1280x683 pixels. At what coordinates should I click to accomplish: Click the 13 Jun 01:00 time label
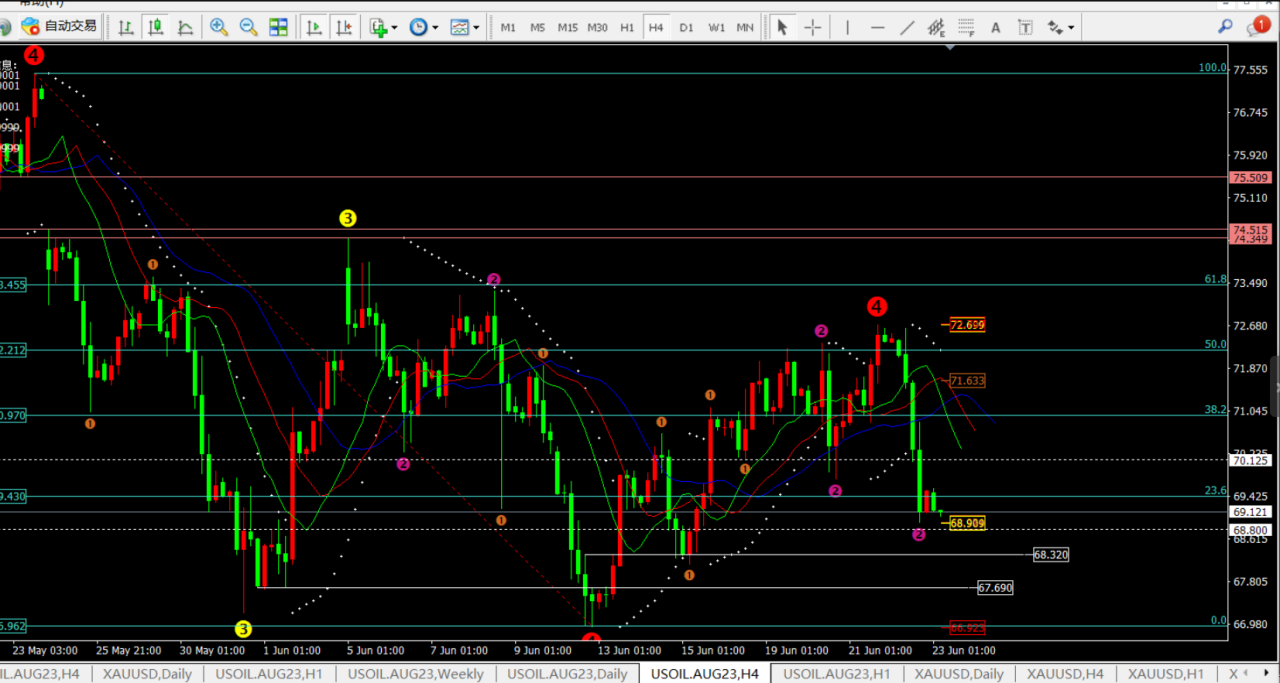[630, 650]
